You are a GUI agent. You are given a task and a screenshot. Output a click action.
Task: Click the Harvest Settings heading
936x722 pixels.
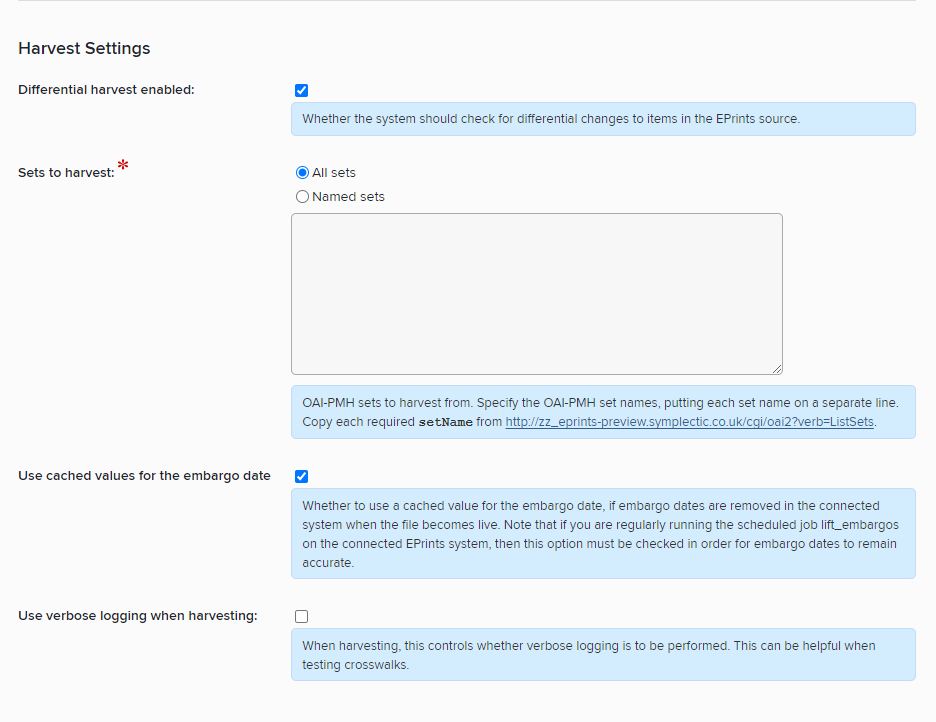pos(84,48)
